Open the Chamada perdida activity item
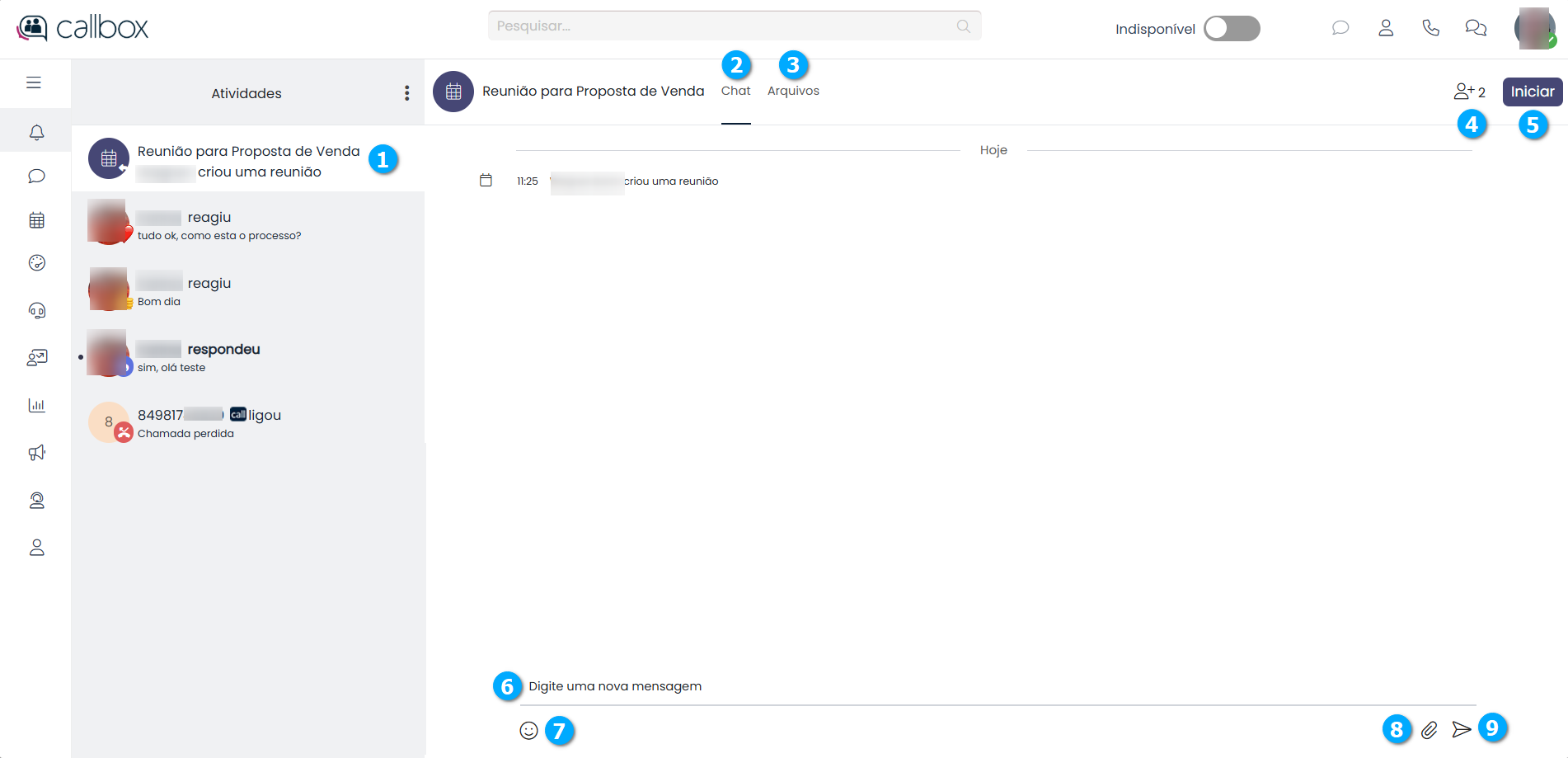This screenshot has height=758, width=1568. tap(247, 422)
